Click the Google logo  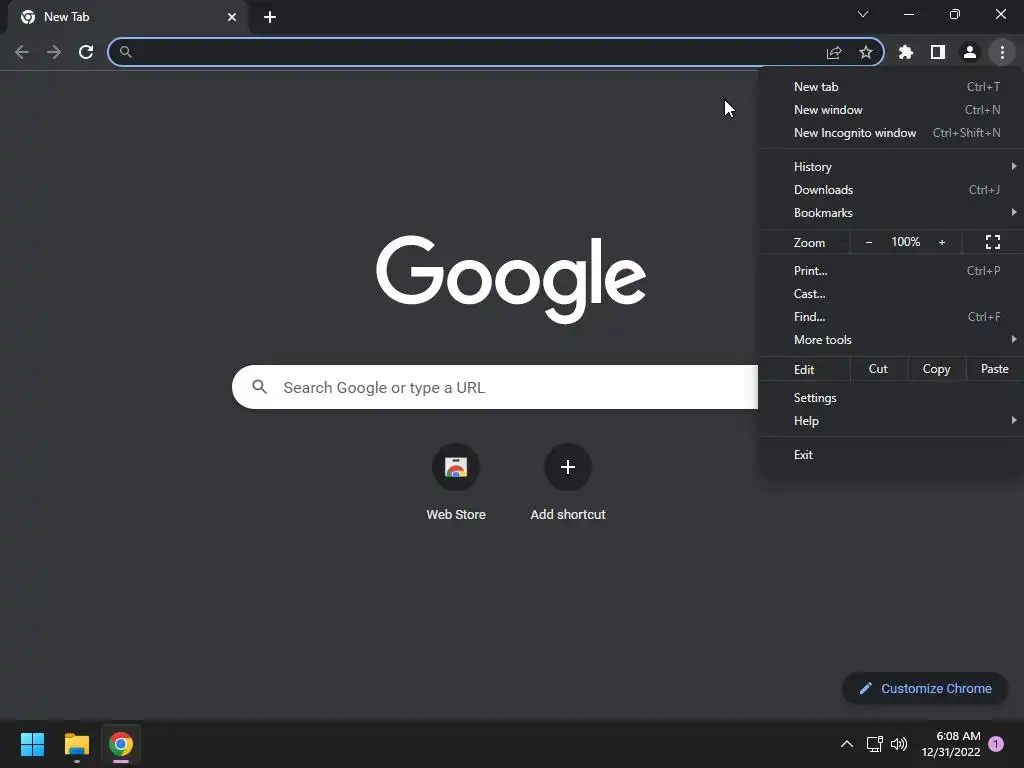click(x=511, y=280)
